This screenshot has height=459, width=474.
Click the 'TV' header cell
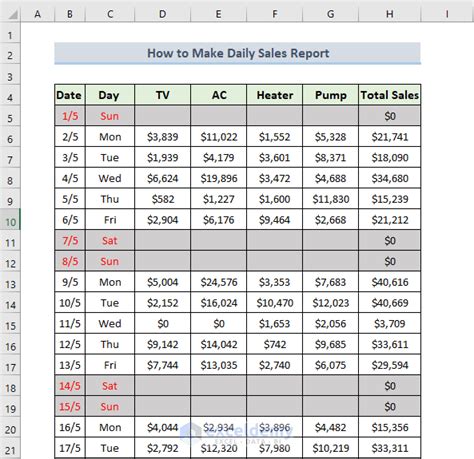coord(163,95)
